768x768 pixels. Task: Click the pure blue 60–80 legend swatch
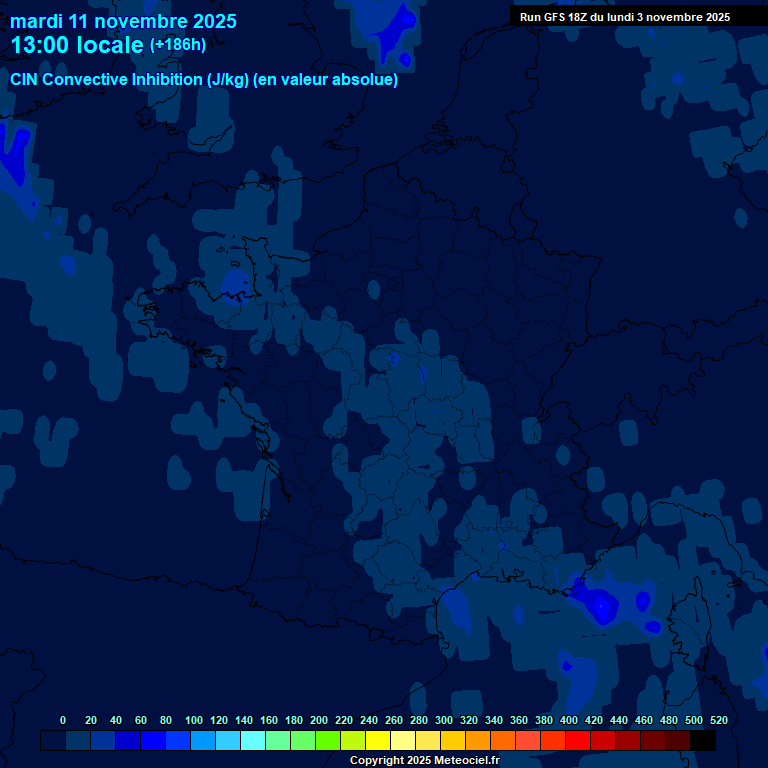tap(153, 741)
